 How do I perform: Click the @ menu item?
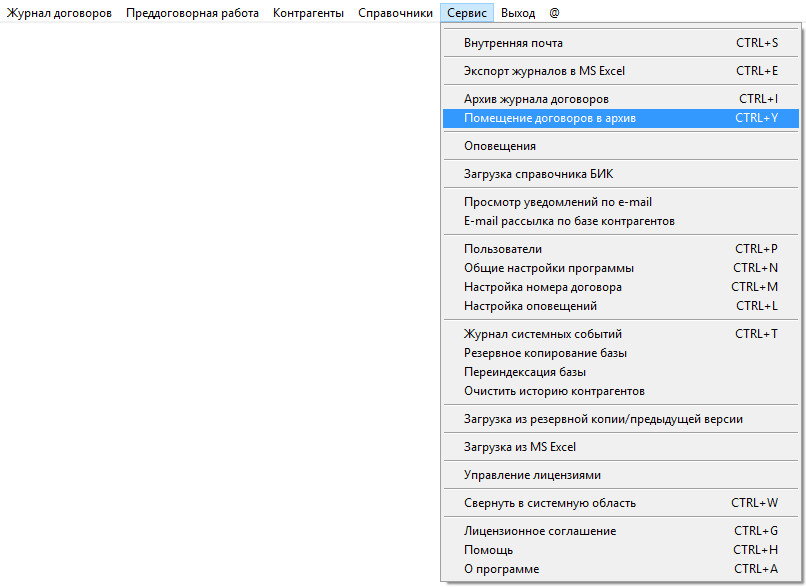pyautogui.click(x=554, y=13)
